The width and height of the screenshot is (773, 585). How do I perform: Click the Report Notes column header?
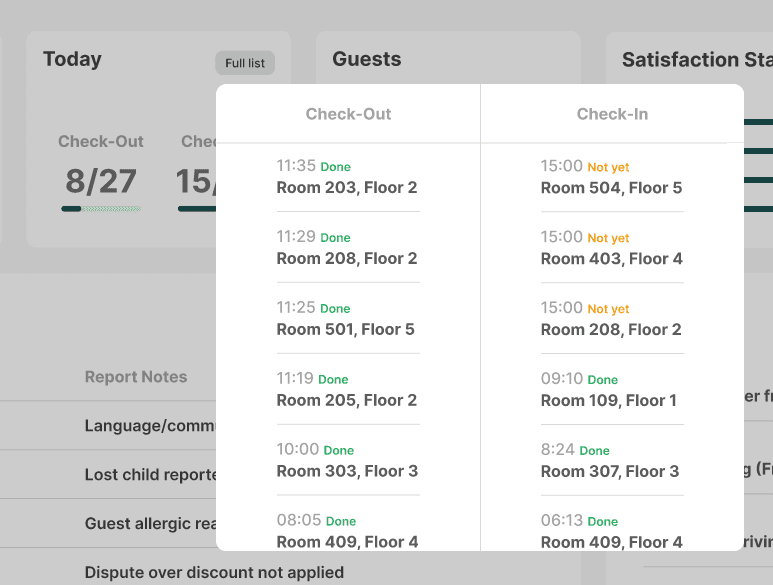136,377
